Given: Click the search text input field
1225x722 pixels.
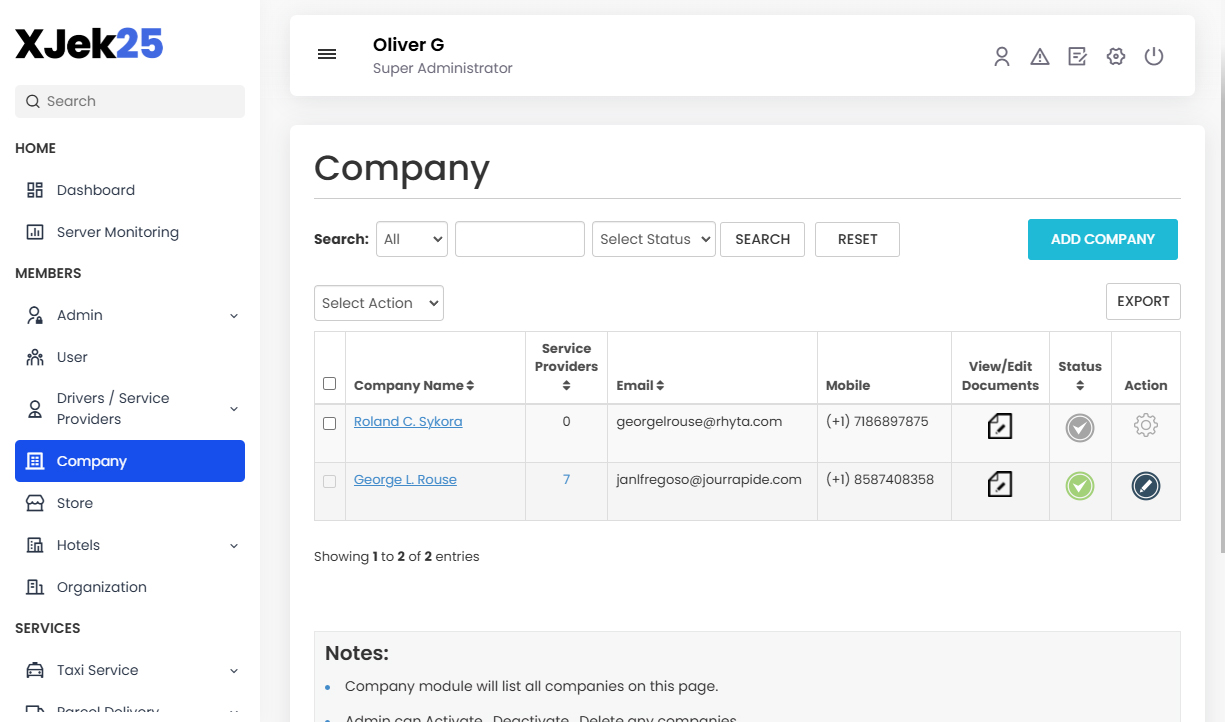Looking at the screenshot, I should tap(519, 239).
